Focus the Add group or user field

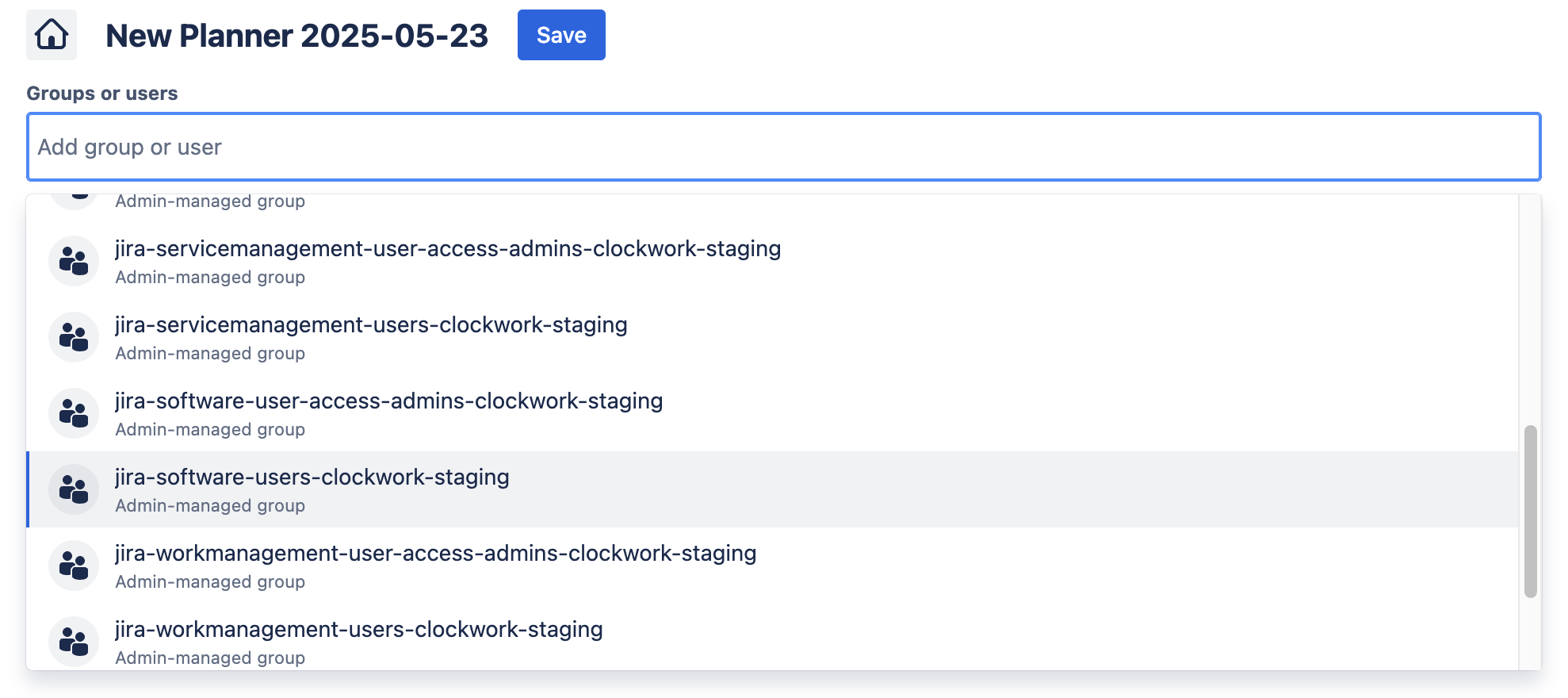click(783, 147)
